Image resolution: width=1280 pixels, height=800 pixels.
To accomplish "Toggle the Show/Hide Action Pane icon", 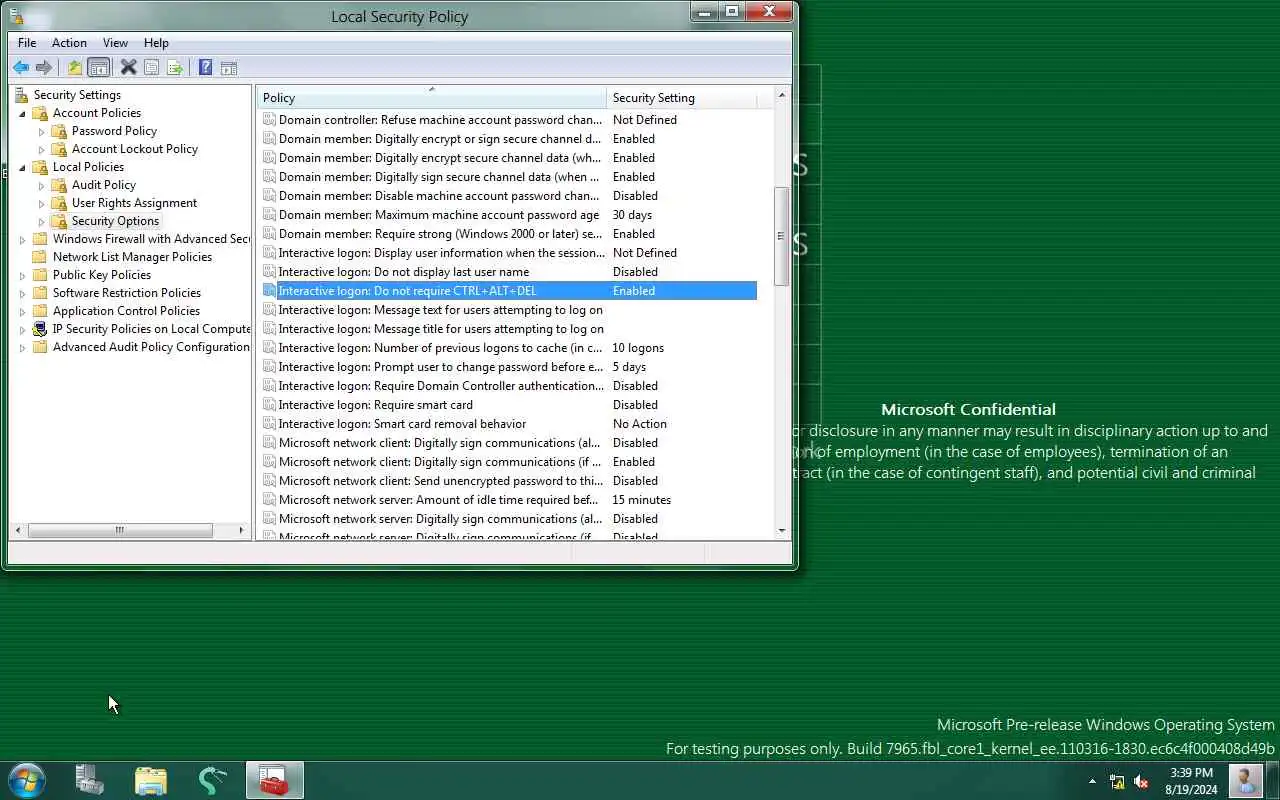I will [228, 68].
